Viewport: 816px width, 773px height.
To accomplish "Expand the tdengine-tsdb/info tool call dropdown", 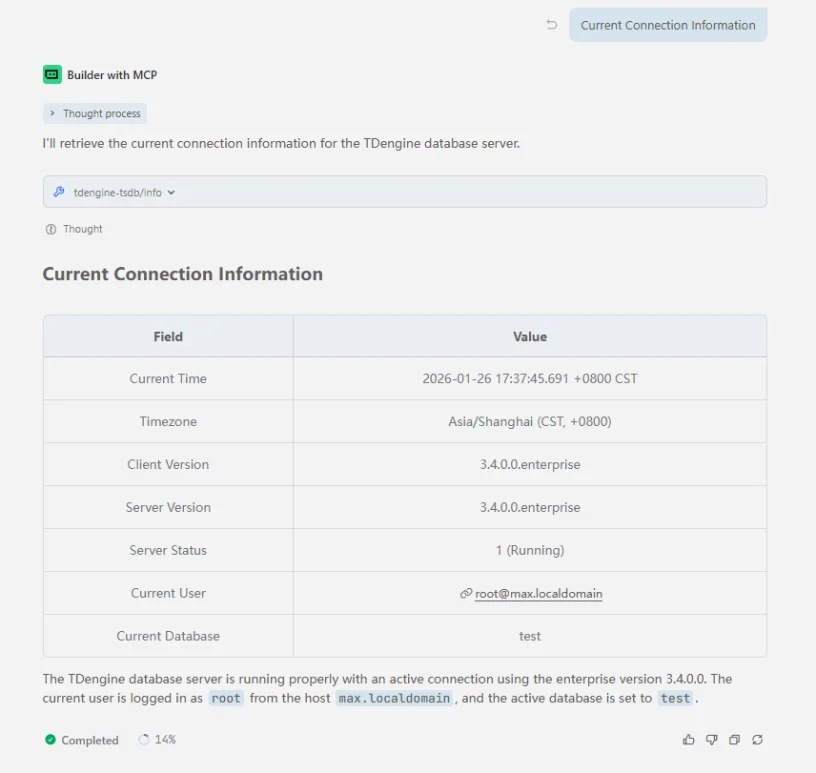I will 171,192.
